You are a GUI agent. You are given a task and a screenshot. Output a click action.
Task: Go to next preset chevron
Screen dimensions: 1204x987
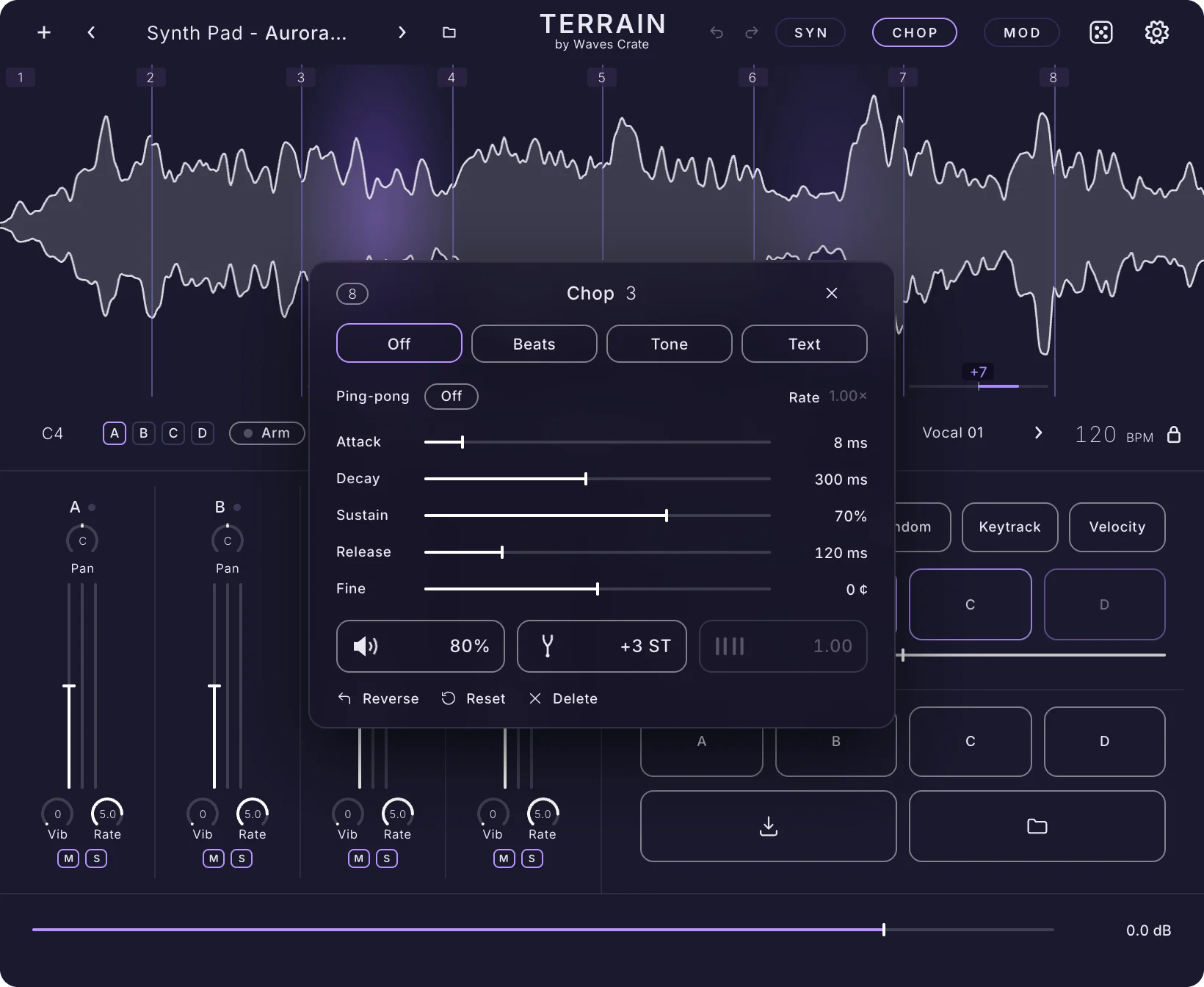tap(402, 32)
